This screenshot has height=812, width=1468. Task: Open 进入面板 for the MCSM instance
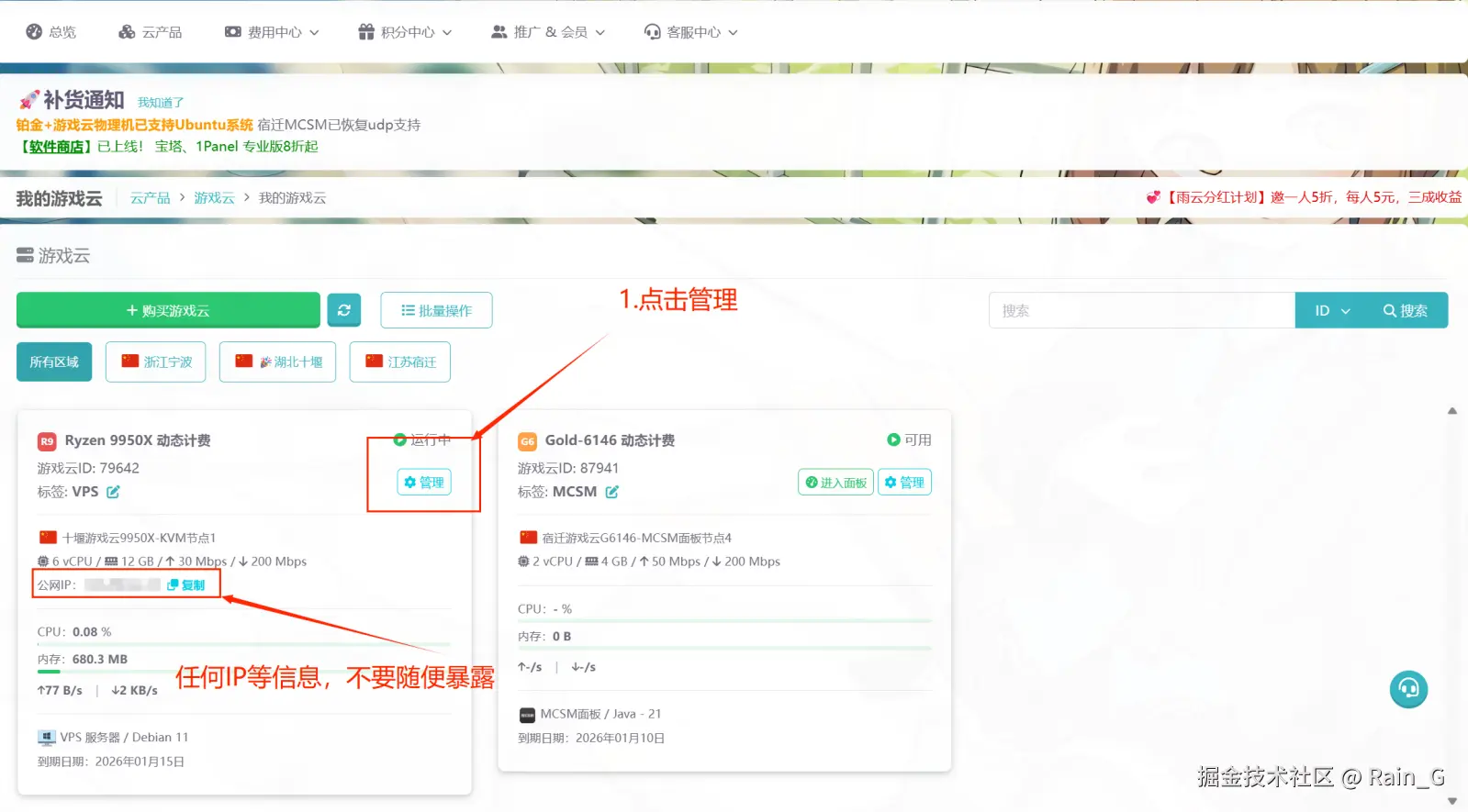[x=835, y=482]
